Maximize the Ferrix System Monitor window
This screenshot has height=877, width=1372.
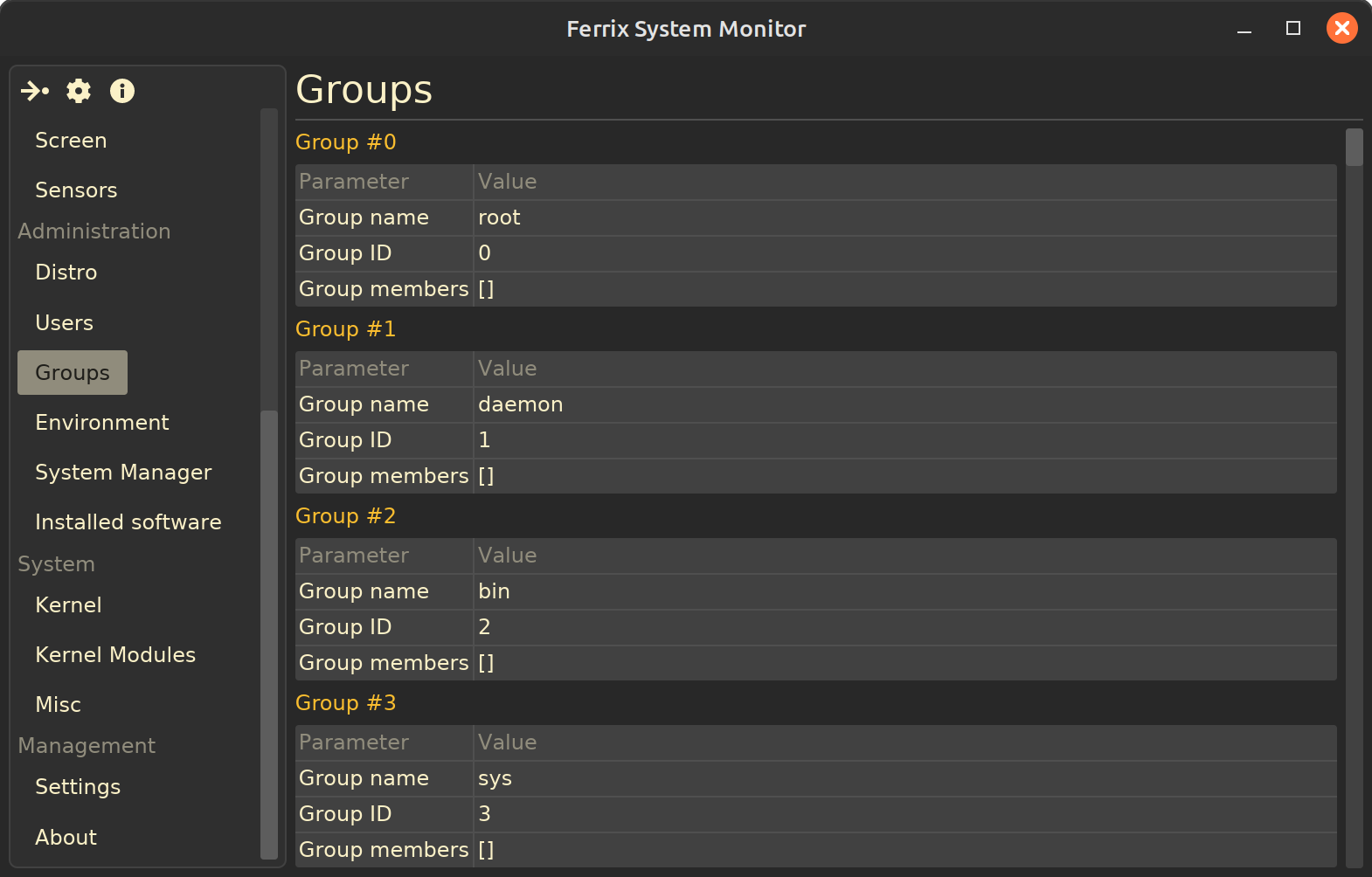coord(1293,29)
